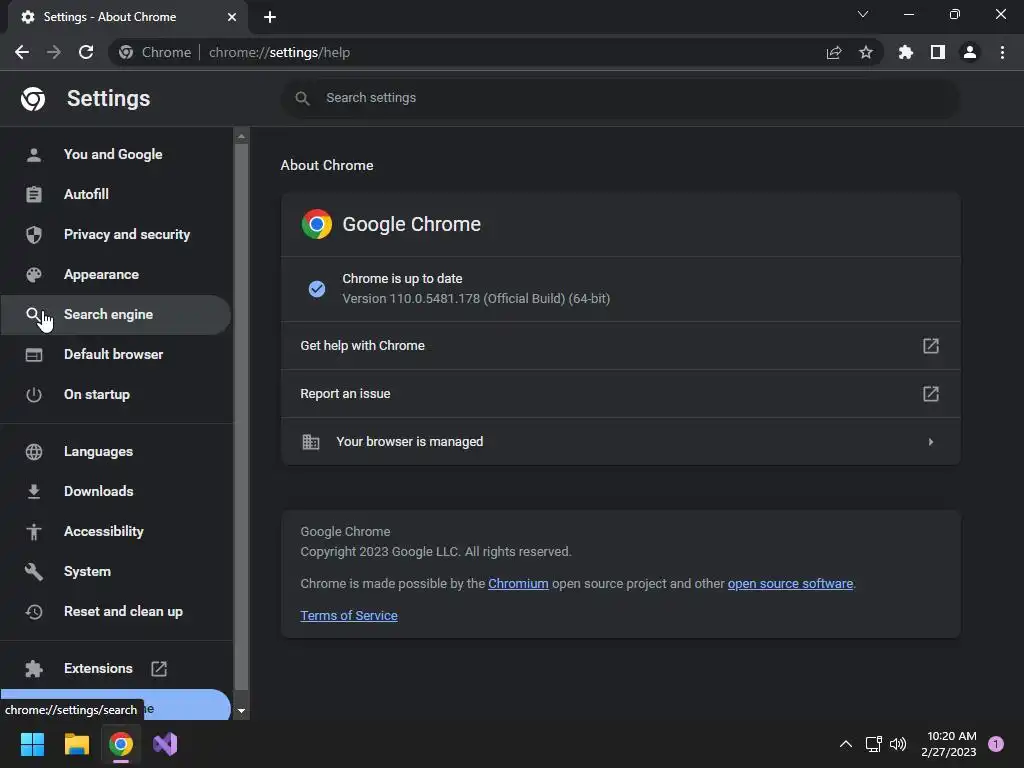The image size is (1024, 768).
Task: Select the Settings - About Chrome tab
Action: coord(127,17)
